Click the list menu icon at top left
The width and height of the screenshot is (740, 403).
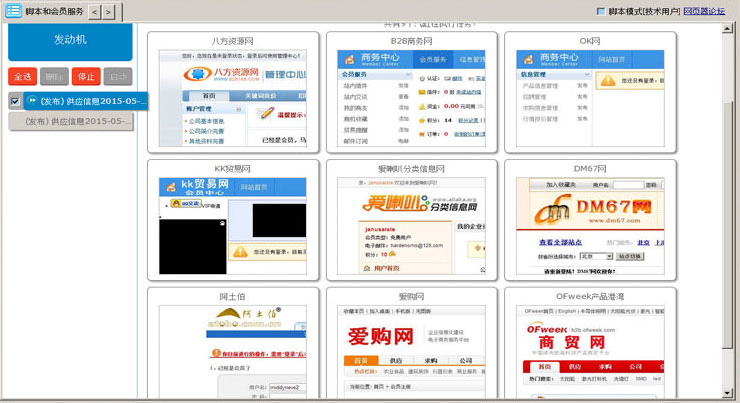13,10
